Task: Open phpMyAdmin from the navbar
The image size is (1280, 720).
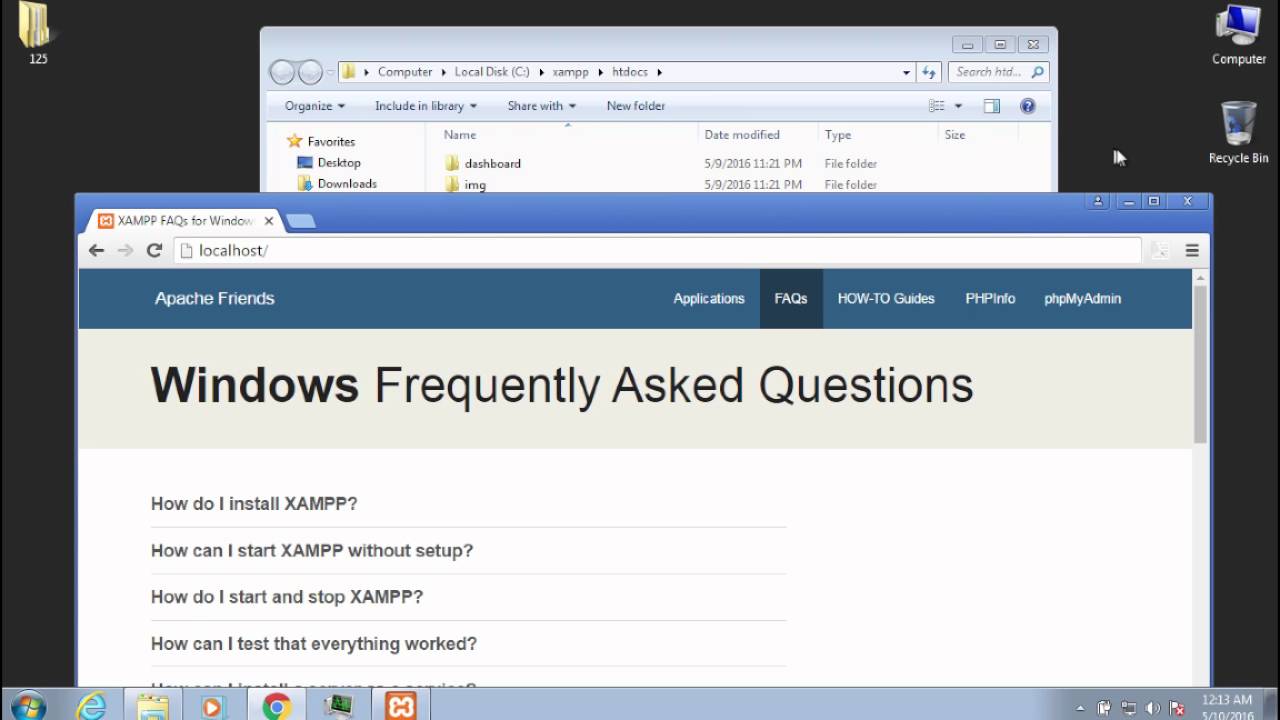Action: [1082, 298]
